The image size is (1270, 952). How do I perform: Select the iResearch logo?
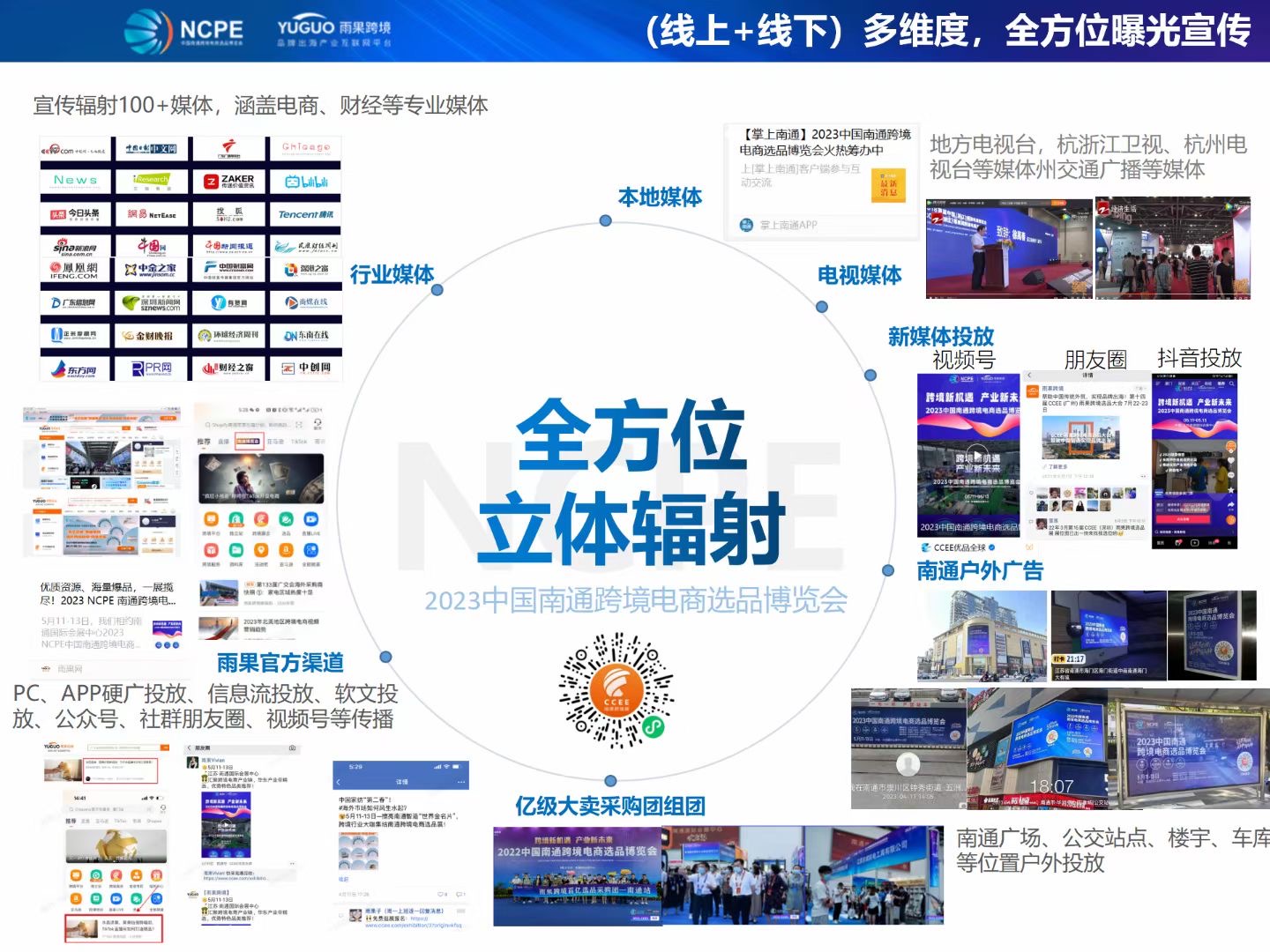tap(150, 181)
